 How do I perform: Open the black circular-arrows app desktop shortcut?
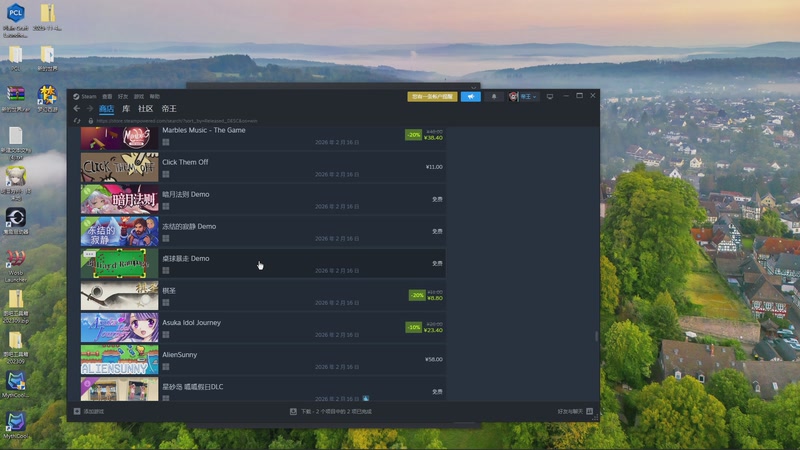pyautogui.click(x=15, y=221)
